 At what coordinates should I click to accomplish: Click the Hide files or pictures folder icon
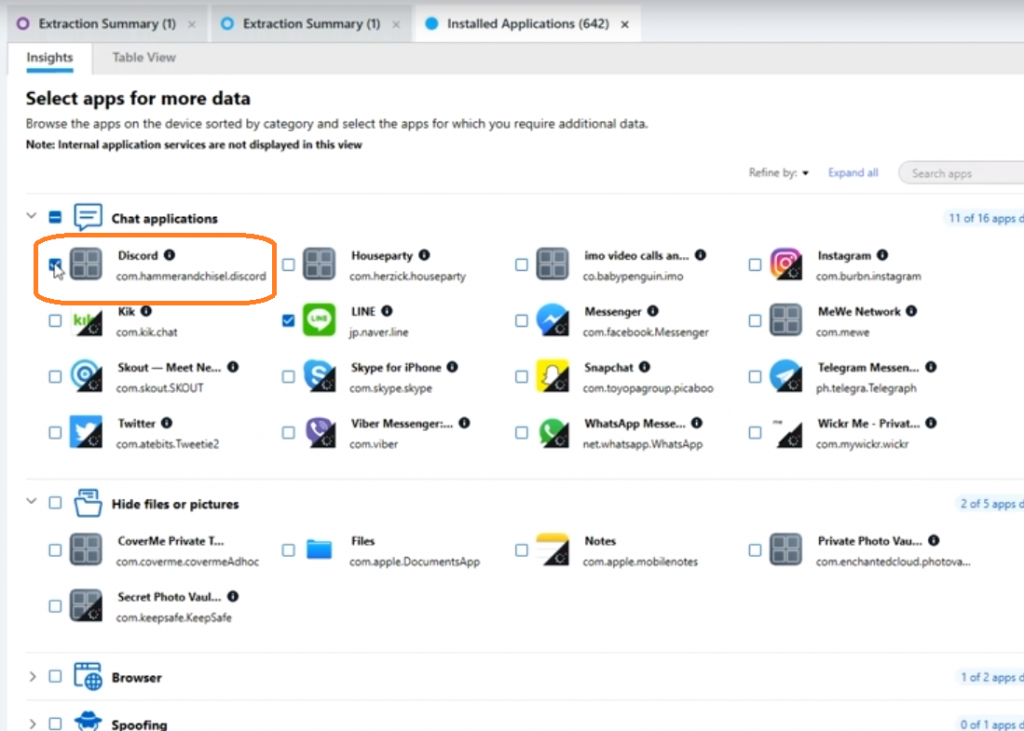click(x=88, y=503)
